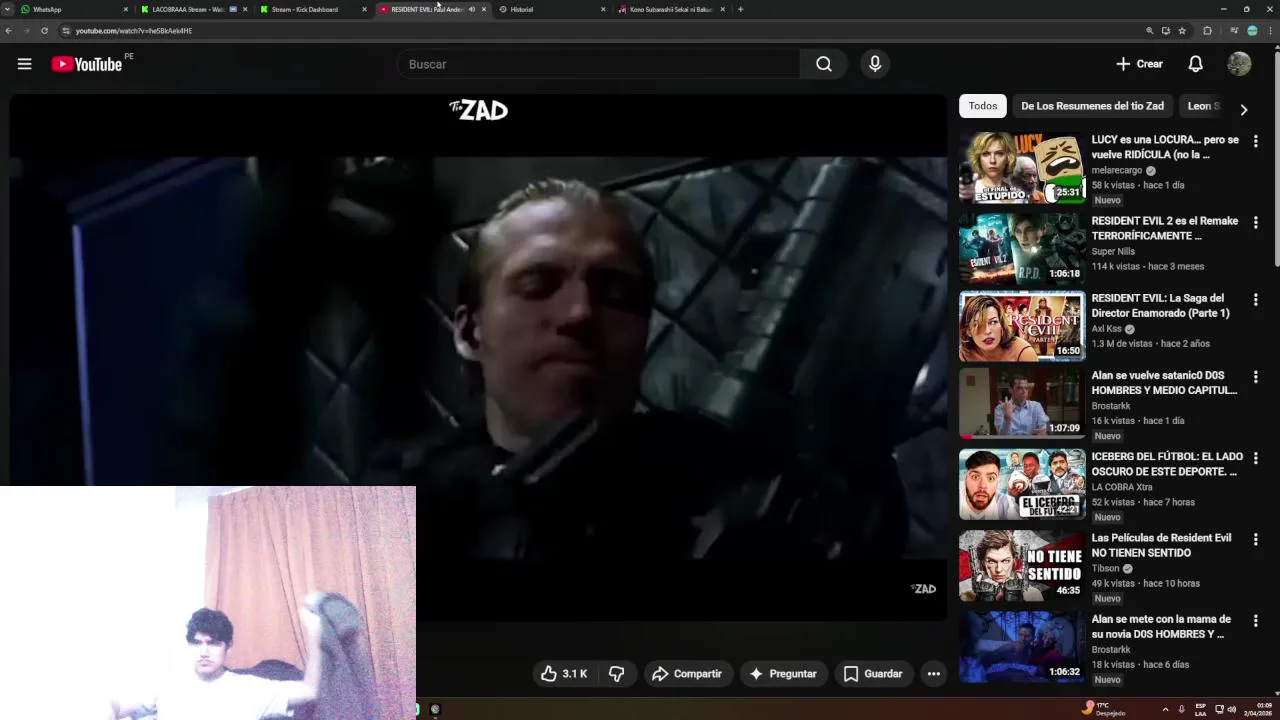Viewport: 1280px width, 720px height.
Task: Like the video with thumbs up
Action: (x=564, y=674)
